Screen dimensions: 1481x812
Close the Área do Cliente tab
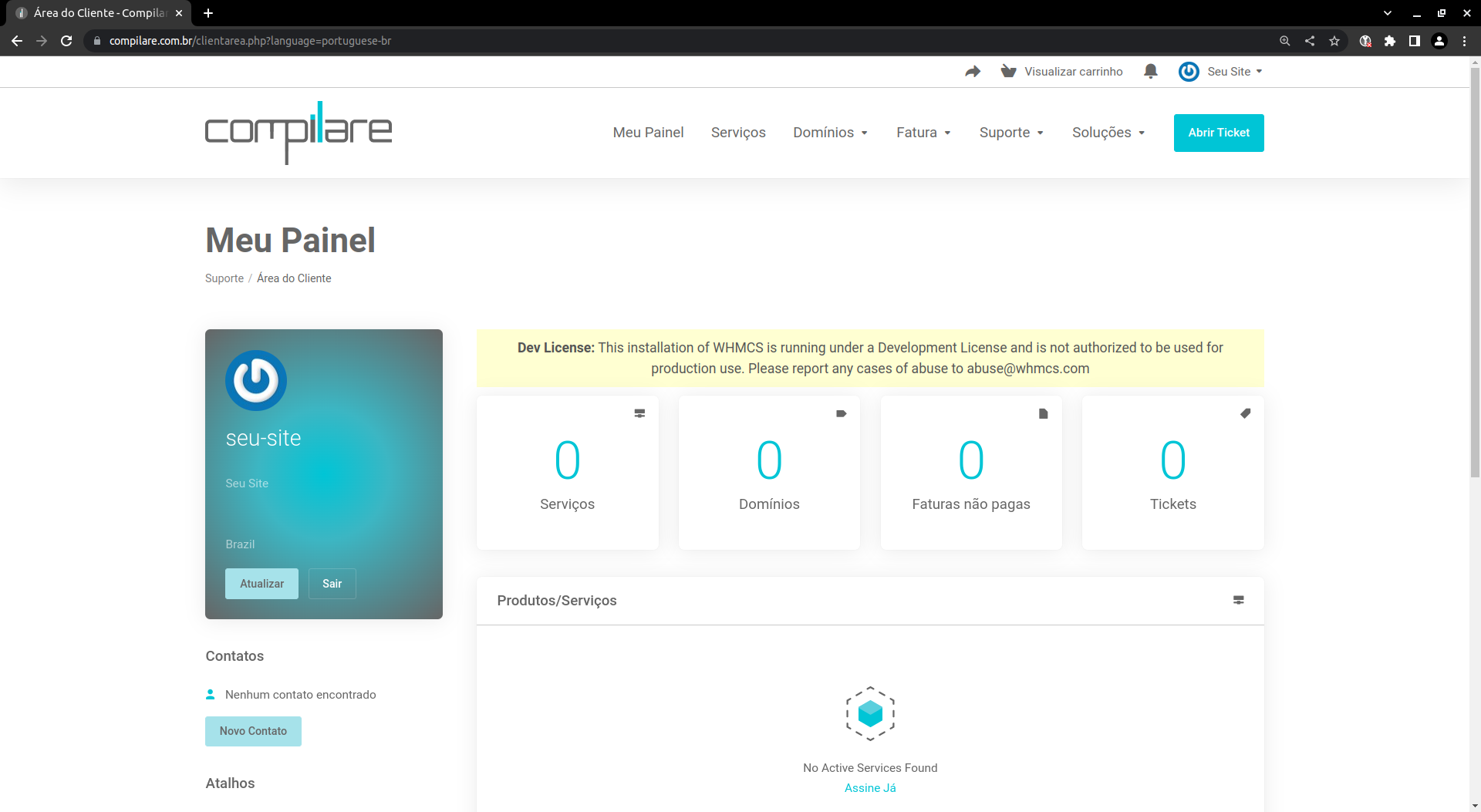pos(179,13)
